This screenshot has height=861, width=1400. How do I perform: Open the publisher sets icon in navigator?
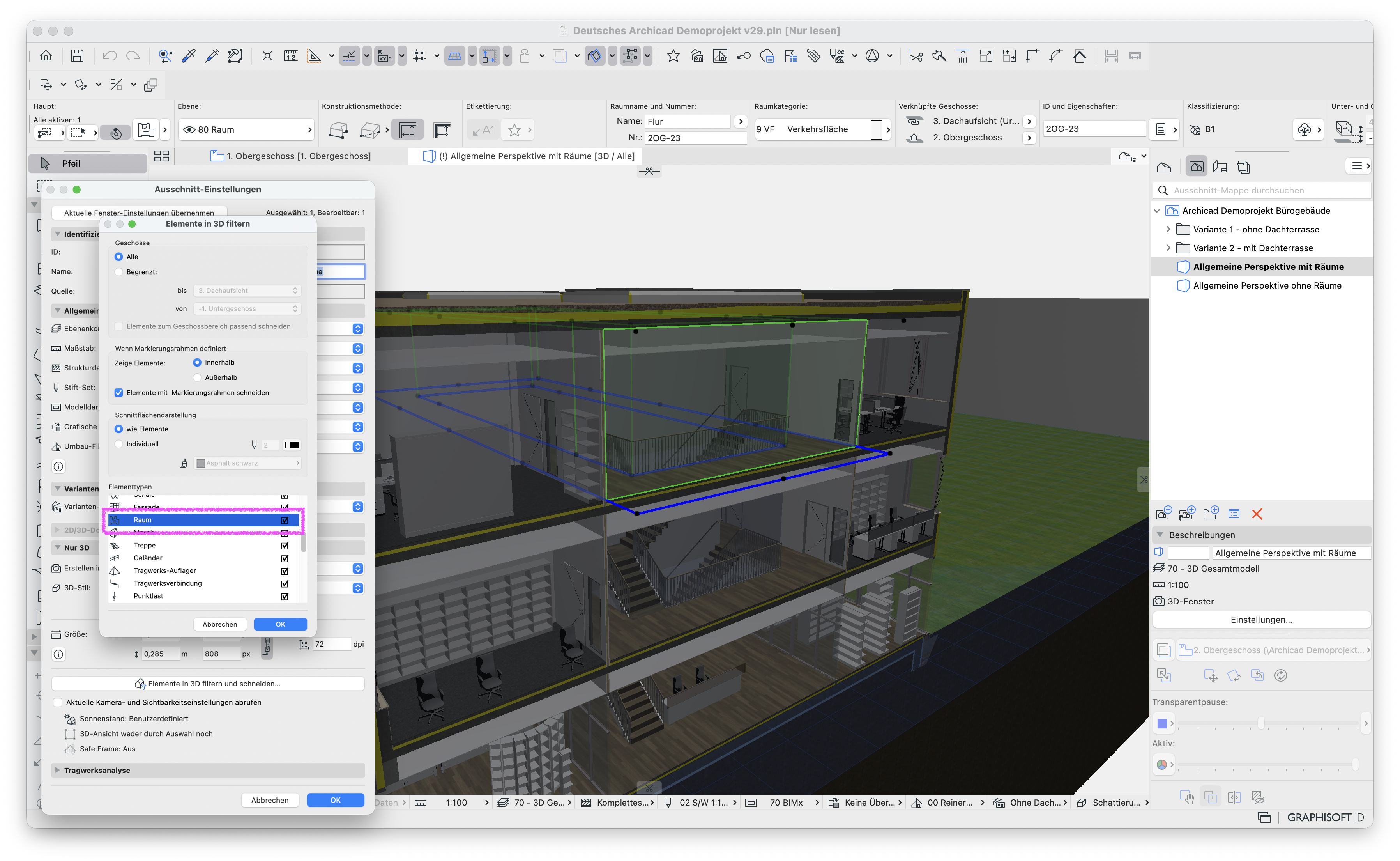pyautogui.click(x=1243, y=167)
